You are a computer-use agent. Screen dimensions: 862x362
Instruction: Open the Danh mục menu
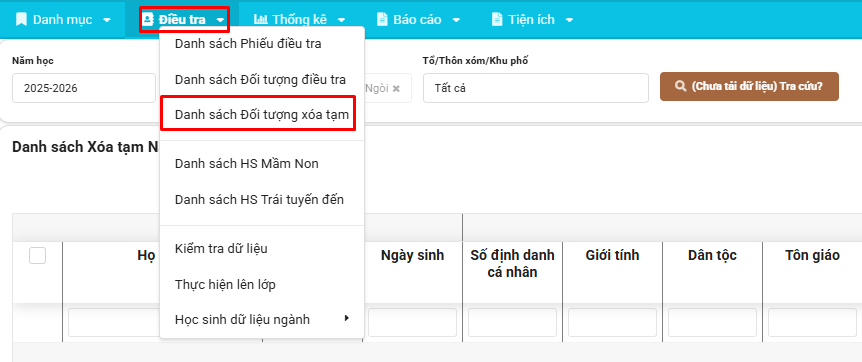pos(63,20)
